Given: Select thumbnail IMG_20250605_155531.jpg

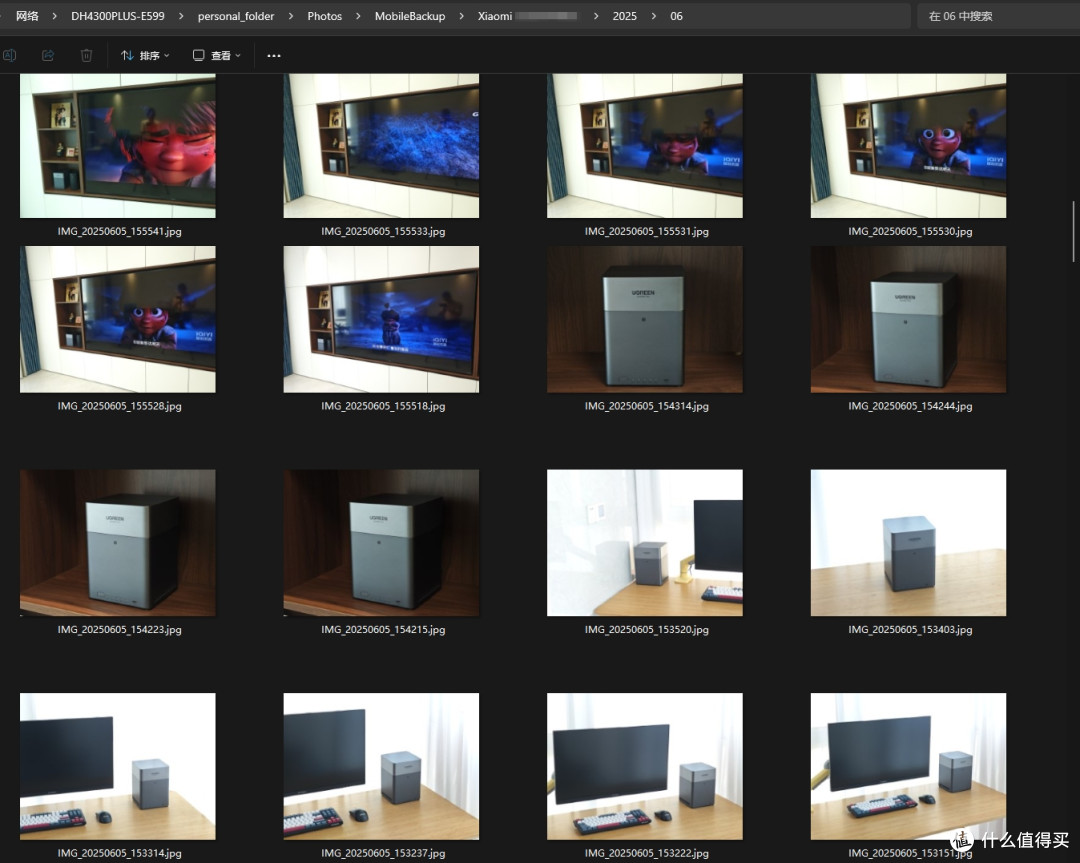Looking at the screenshot, I should pyautogui.click(x=645, y=146).
